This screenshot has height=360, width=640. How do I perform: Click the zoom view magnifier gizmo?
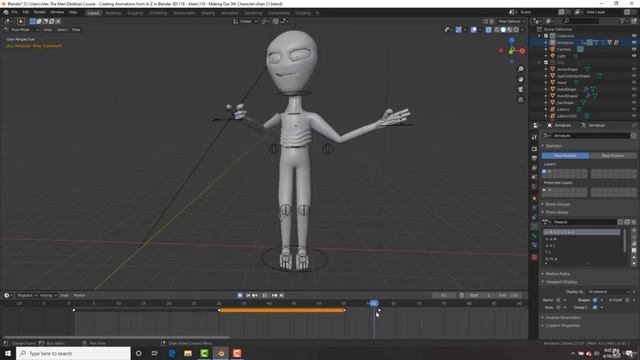point(520,69)
